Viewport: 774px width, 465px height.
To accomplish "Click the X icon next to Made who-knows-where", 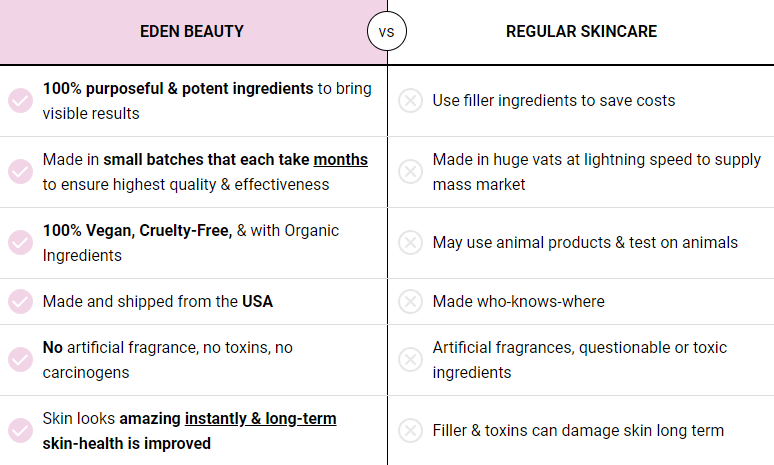I will tap(410, 301).
